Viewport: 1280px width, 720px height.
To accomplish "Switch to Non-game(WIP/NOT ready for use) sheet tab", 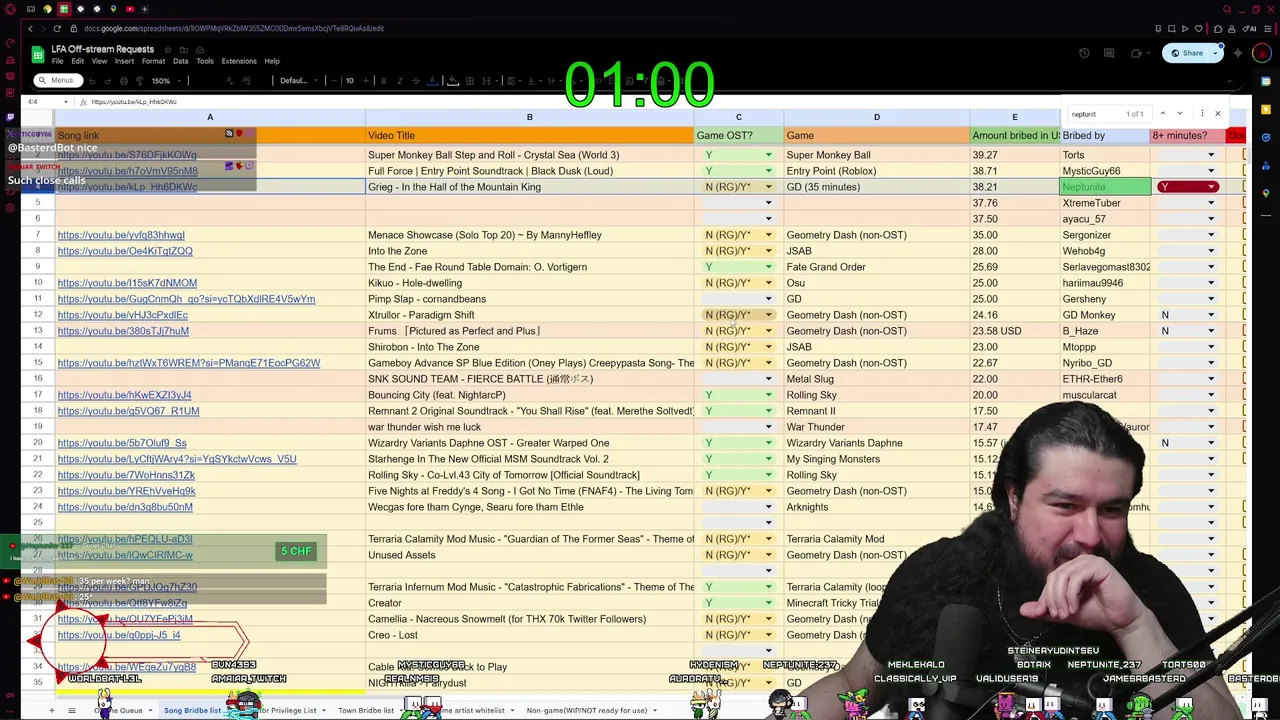I will coord(587,710).
